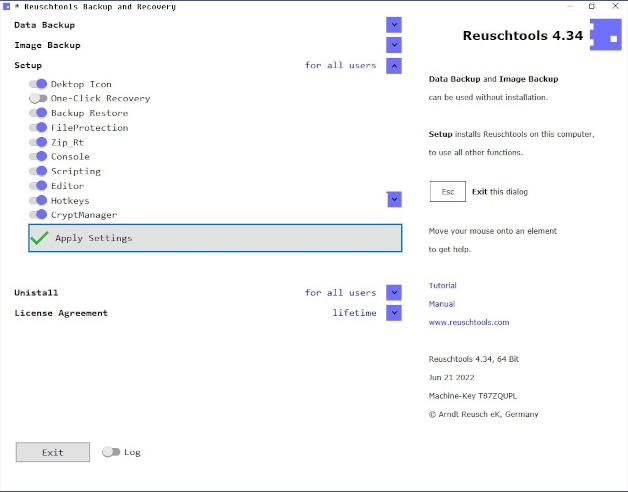
Task: Toggle the CryptManager switch
Action: [39, 215]
